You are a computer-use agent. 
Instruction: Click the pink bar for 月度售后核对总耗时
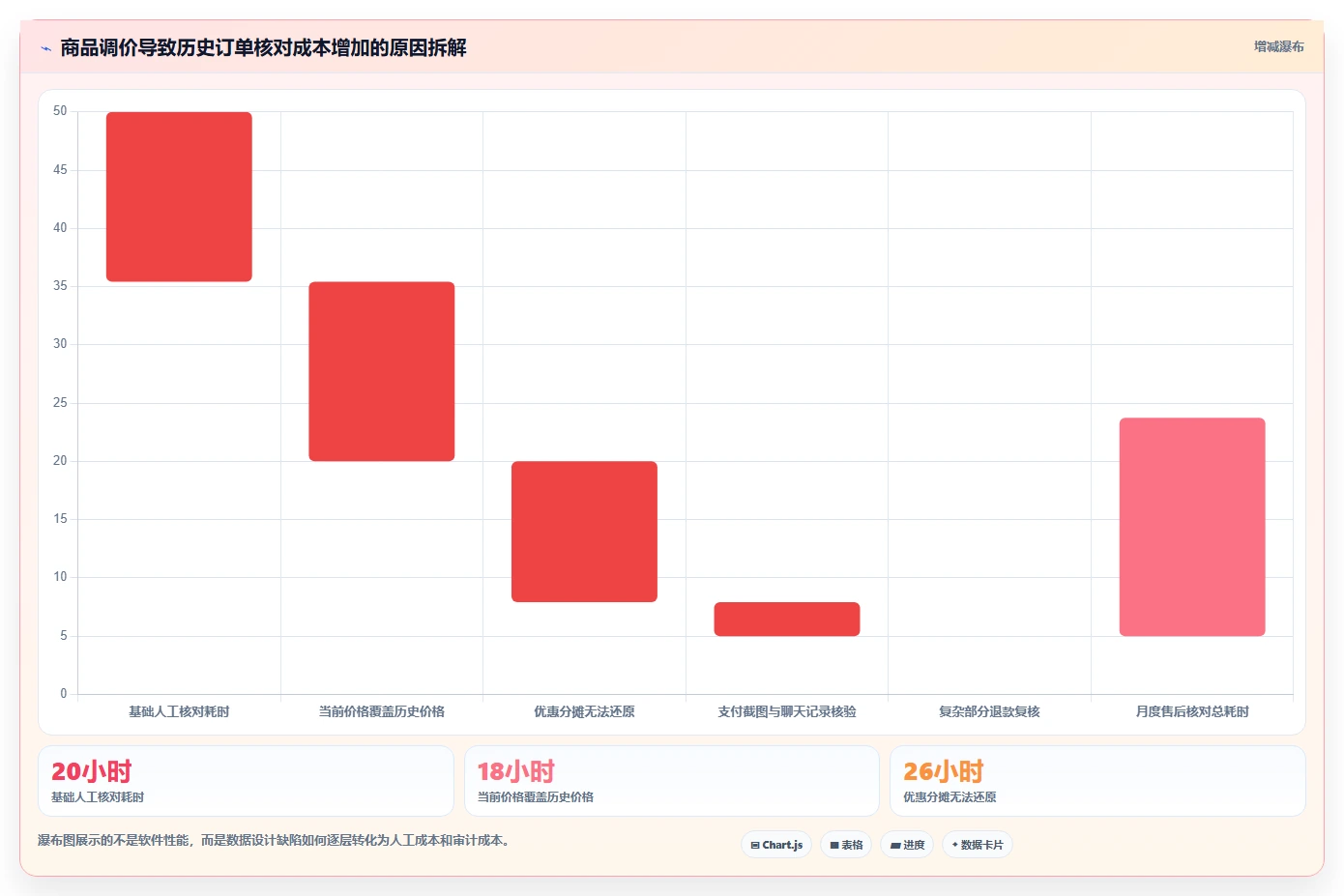pyautogui.click(x=1192, y=527)
